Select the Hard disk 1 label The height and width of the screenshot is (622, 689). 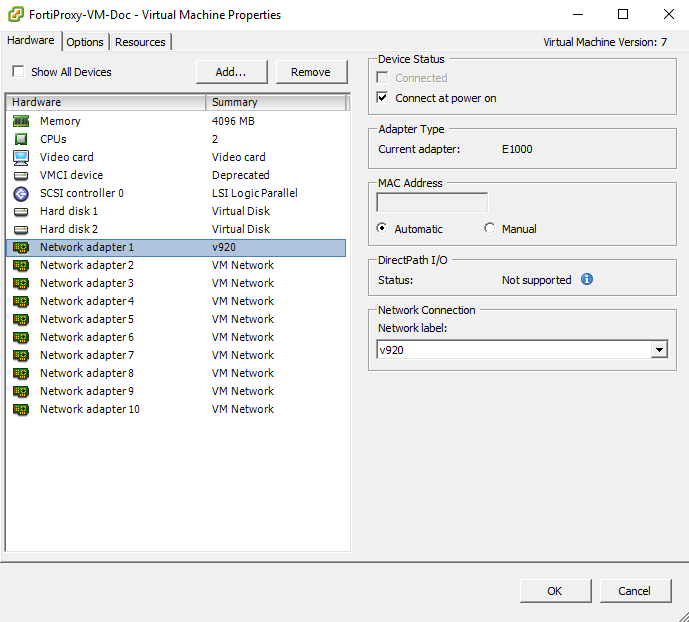[x=69, y=211]
